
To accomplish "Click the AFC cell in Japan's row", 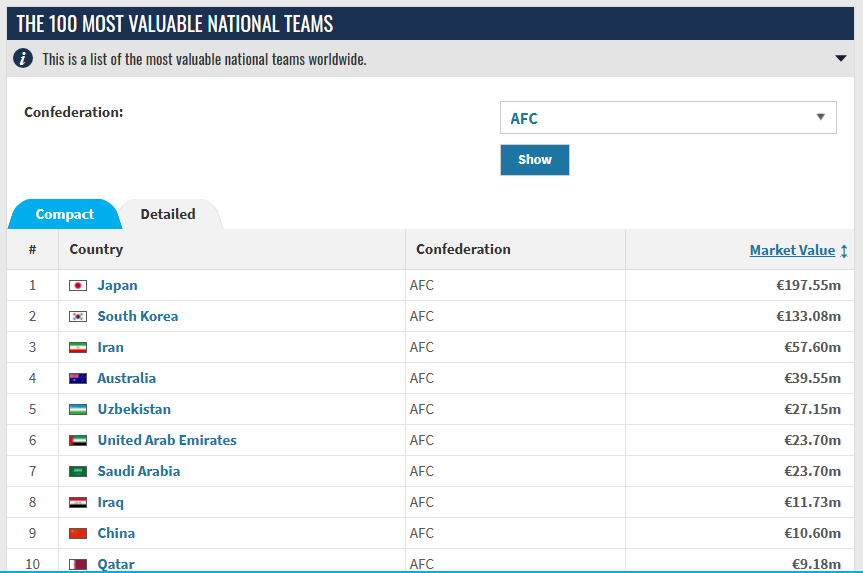I will point(422,285).
